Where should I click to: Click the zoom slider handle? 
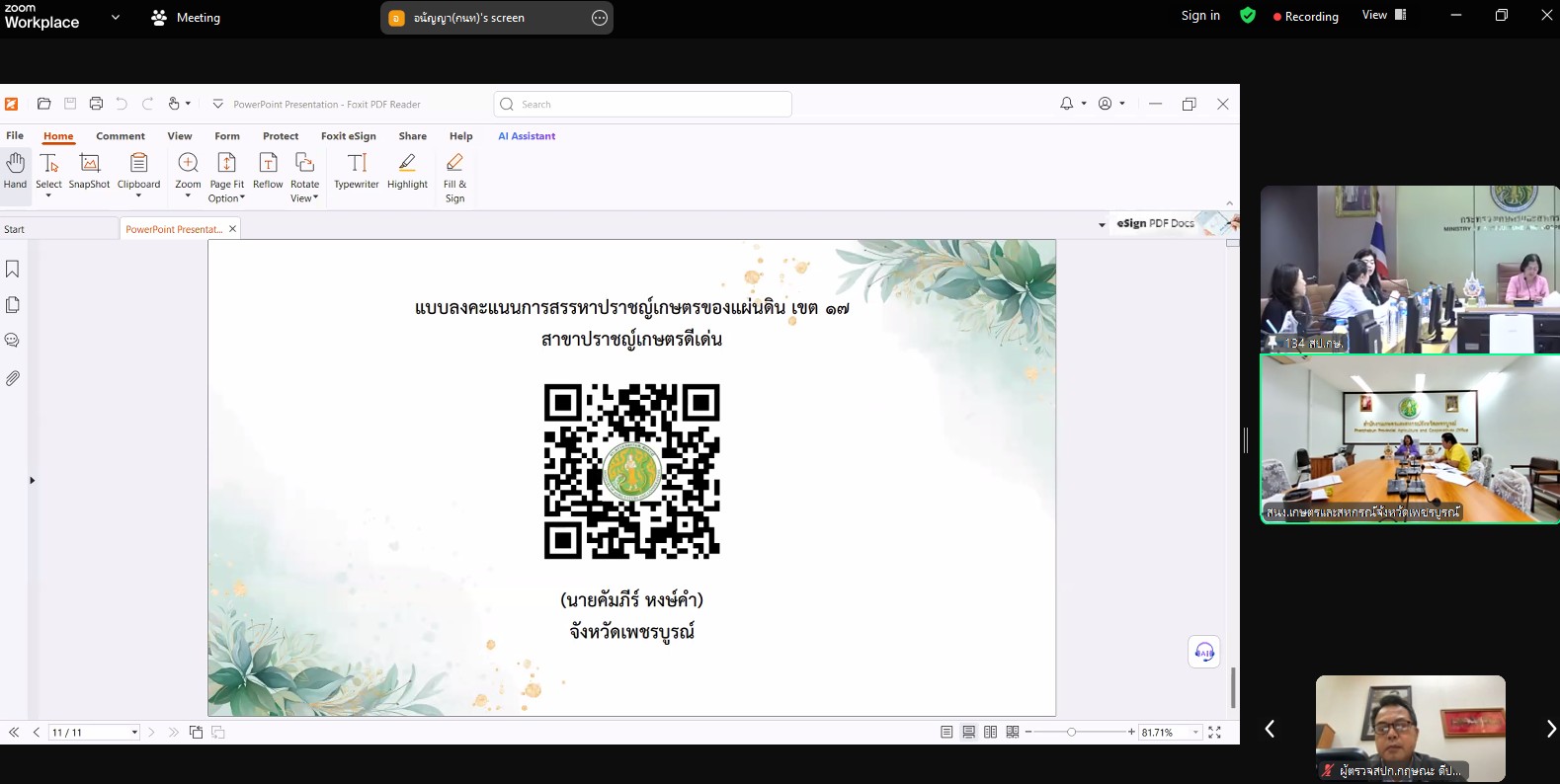coord(1071,732)
